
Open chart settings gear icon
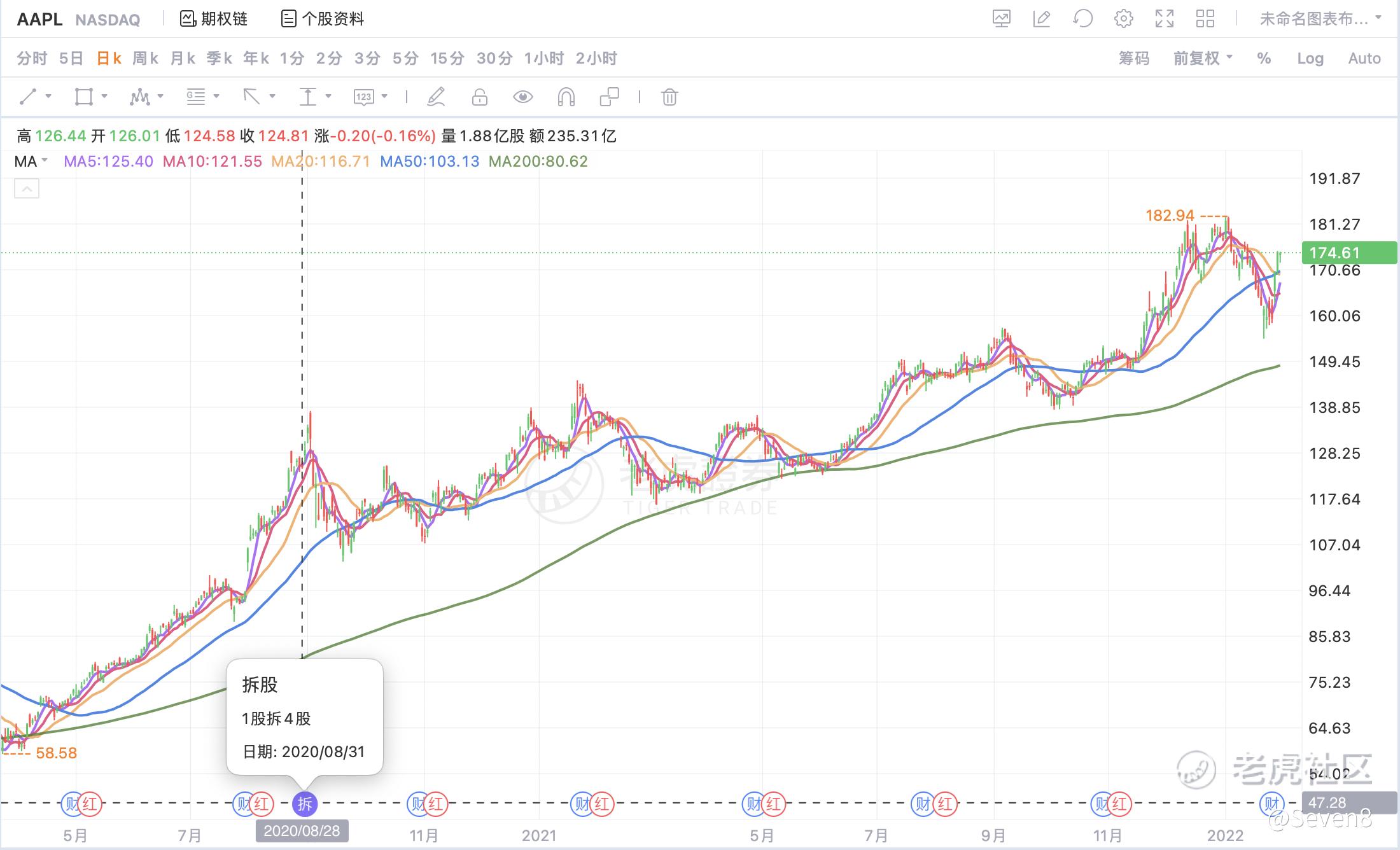pos(1124,19)
